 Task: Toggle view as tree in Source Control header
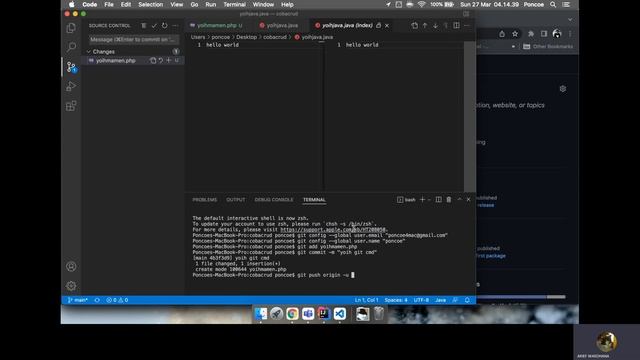[x=144, y=25]
